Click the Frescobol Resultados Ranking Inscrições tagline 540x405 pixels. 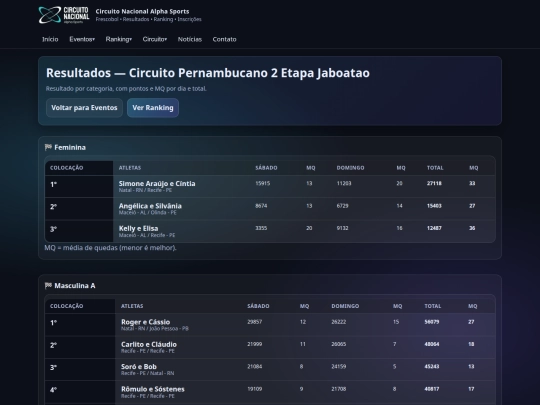[148, 19]
